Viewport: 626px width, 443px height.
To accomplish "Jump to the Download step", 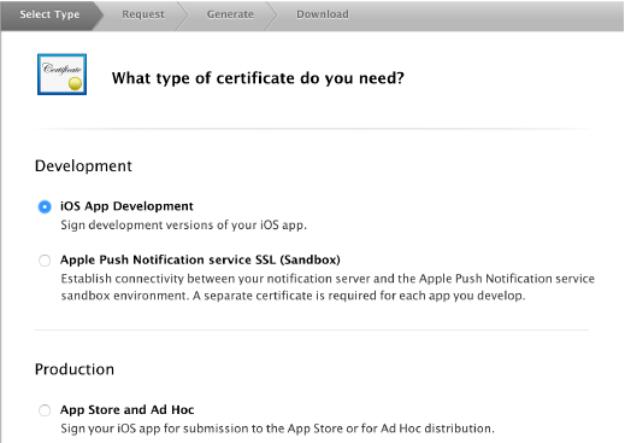I will coord(322,15).
